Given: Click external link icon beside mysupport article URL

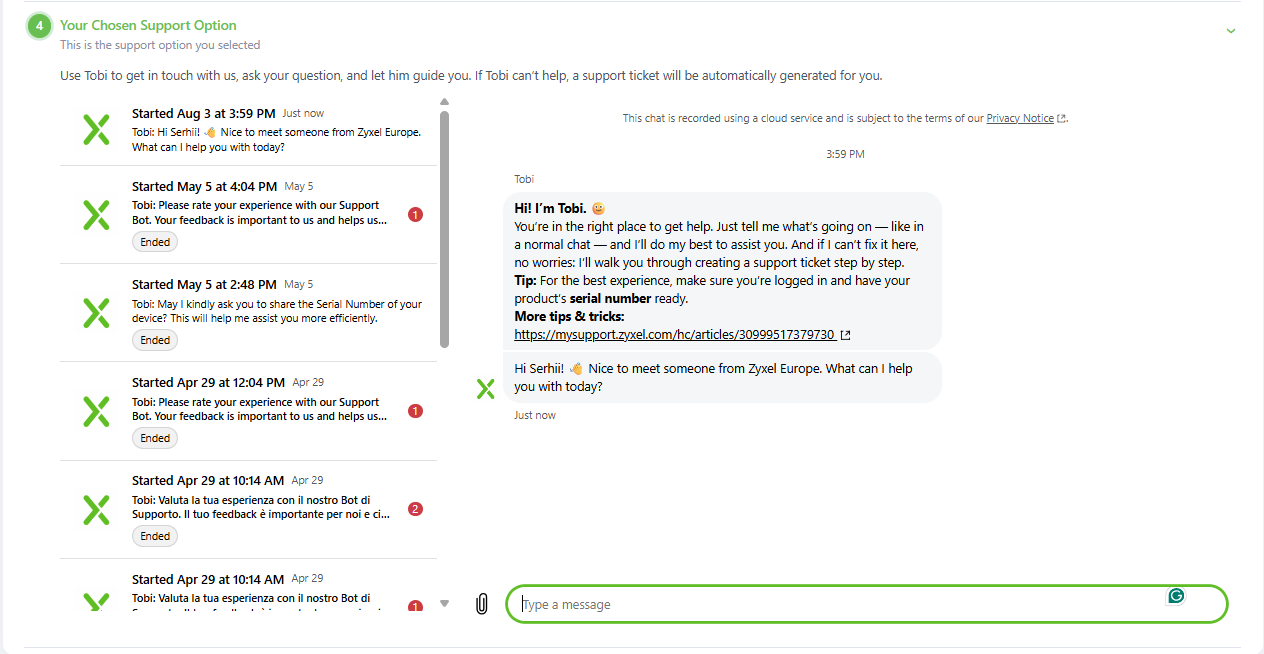Looking at the screenshot, I should coord(846,335).
